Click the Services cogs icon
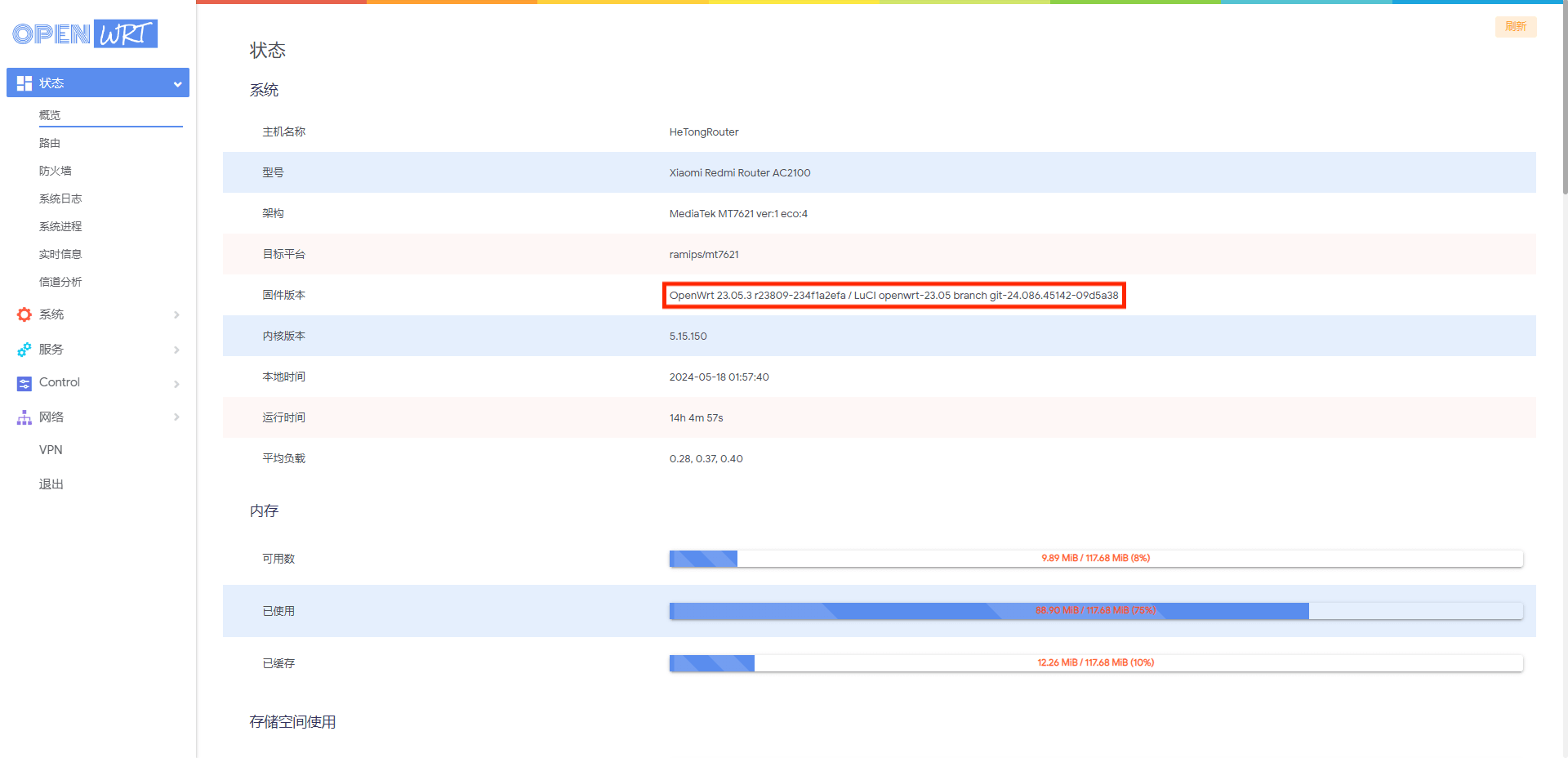 pos(24,350)
